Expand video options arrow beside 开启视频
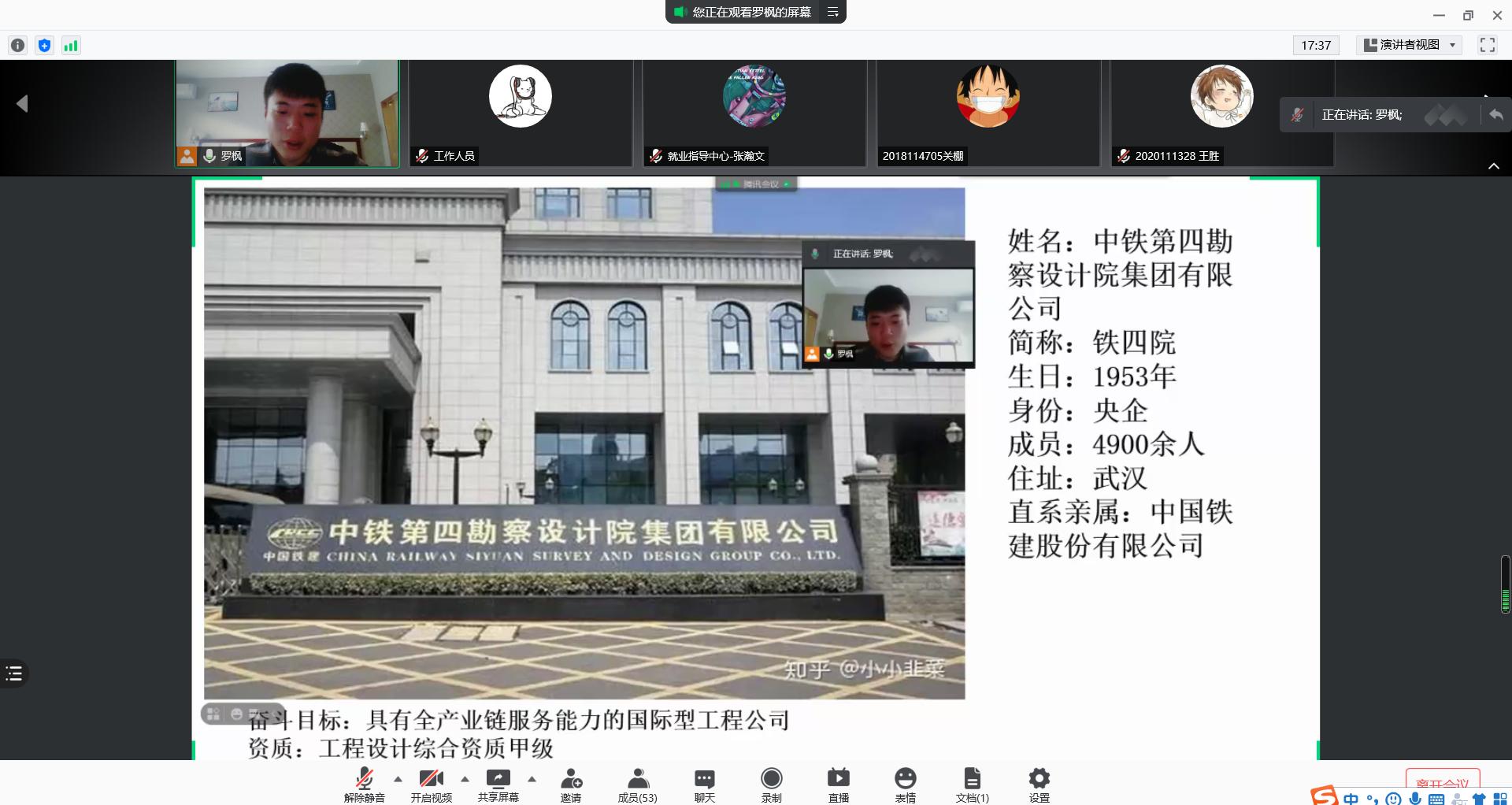The image size is (1512, 805). click(465, 779)
